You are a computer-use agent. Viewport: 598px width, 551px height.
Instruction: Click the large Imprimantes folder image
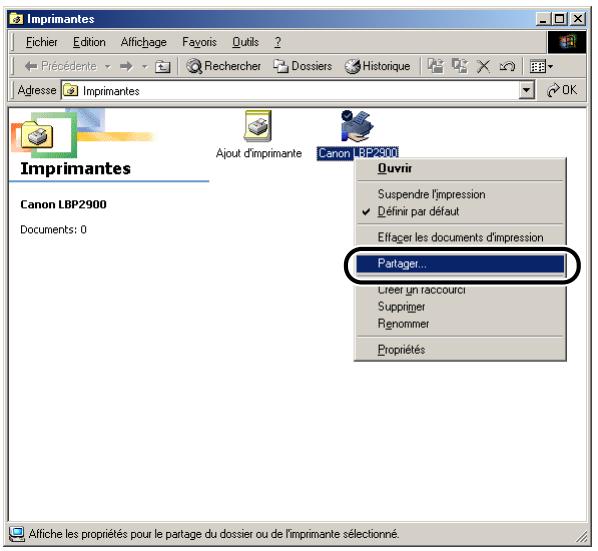tap(37, 135)
